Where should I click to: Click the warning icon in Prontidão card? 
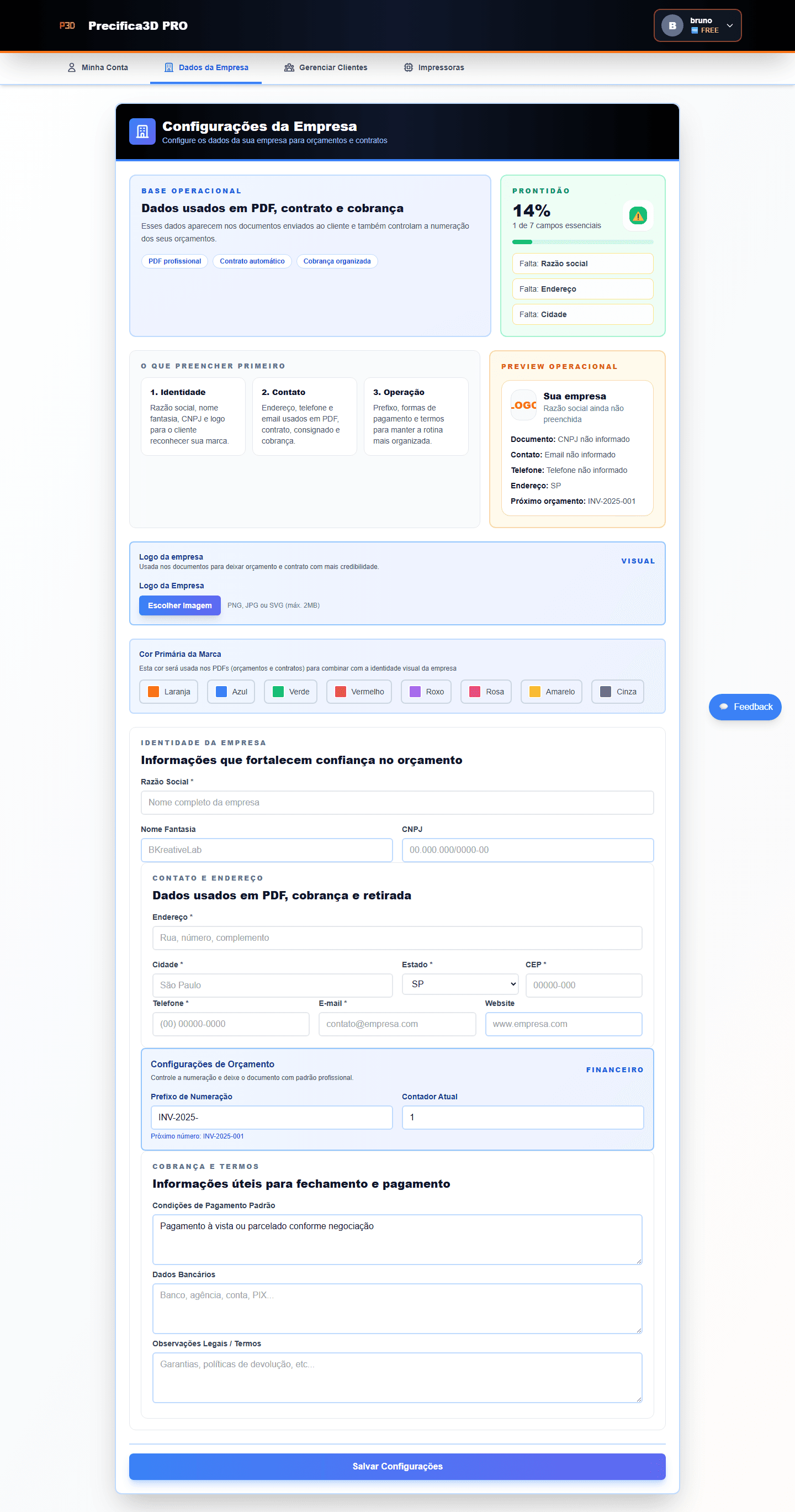[x=637, y=216]
